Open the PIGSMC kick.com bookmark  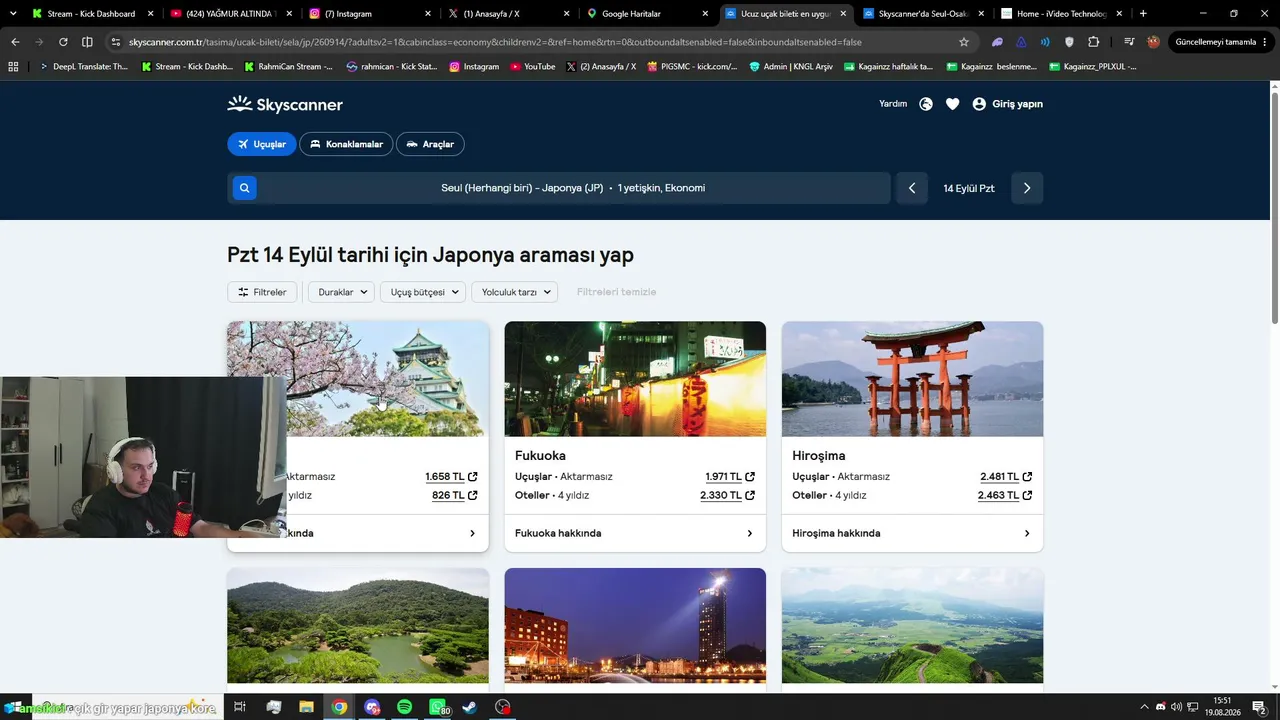[692, 66]
